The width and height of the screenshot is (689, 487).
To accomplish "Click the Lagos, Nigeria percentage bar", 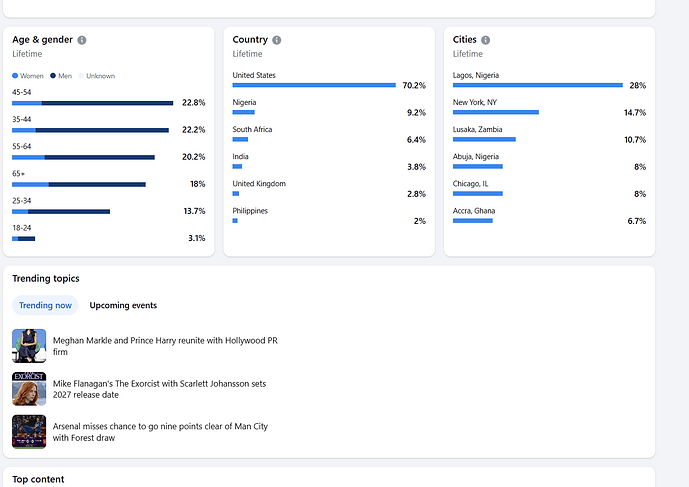I will point(537,85).
